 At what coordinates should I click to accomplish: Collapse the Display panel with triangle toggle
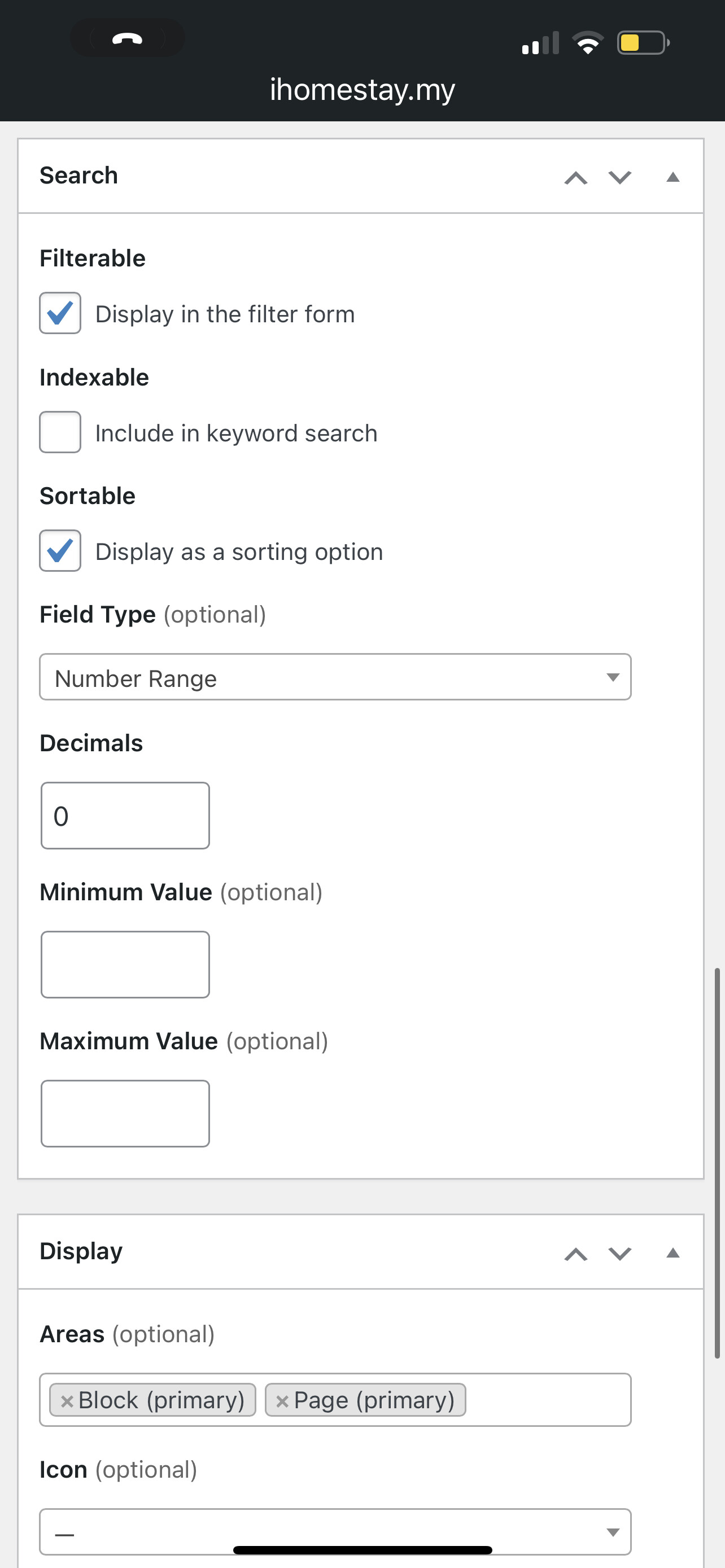coord(672,1252)
